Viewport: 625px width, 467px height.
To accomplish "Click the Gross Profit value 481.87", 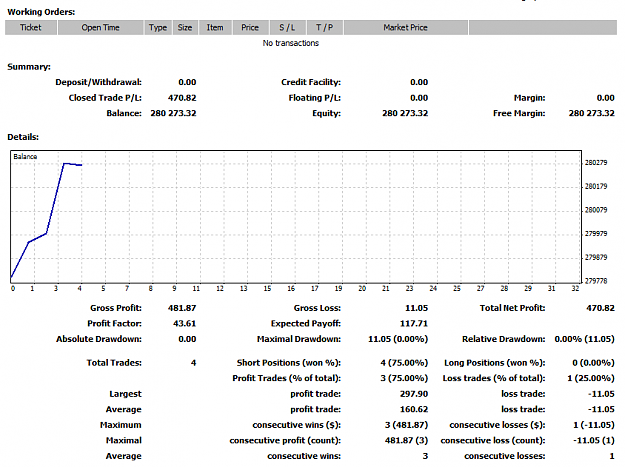I will pos(182,308).
